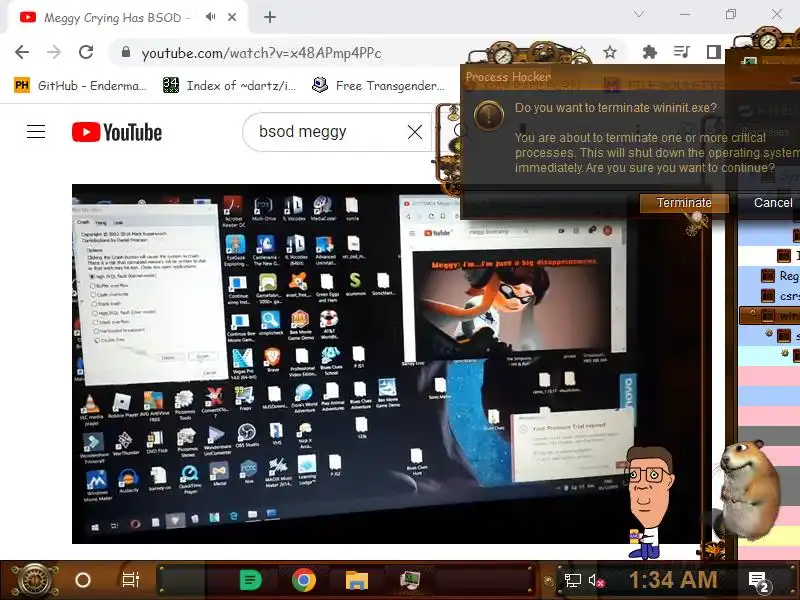Bookmark page with the star icon
This screenshot has height=600, width=800.
(x=610, y=52)
